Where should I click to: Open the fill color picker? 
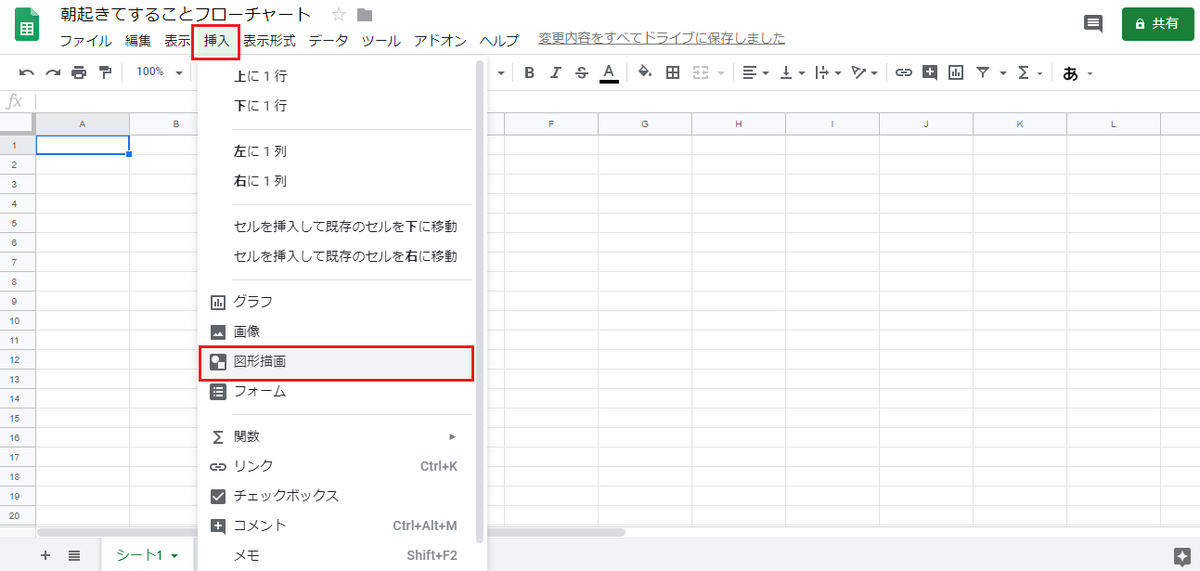[x=645, y=72]
